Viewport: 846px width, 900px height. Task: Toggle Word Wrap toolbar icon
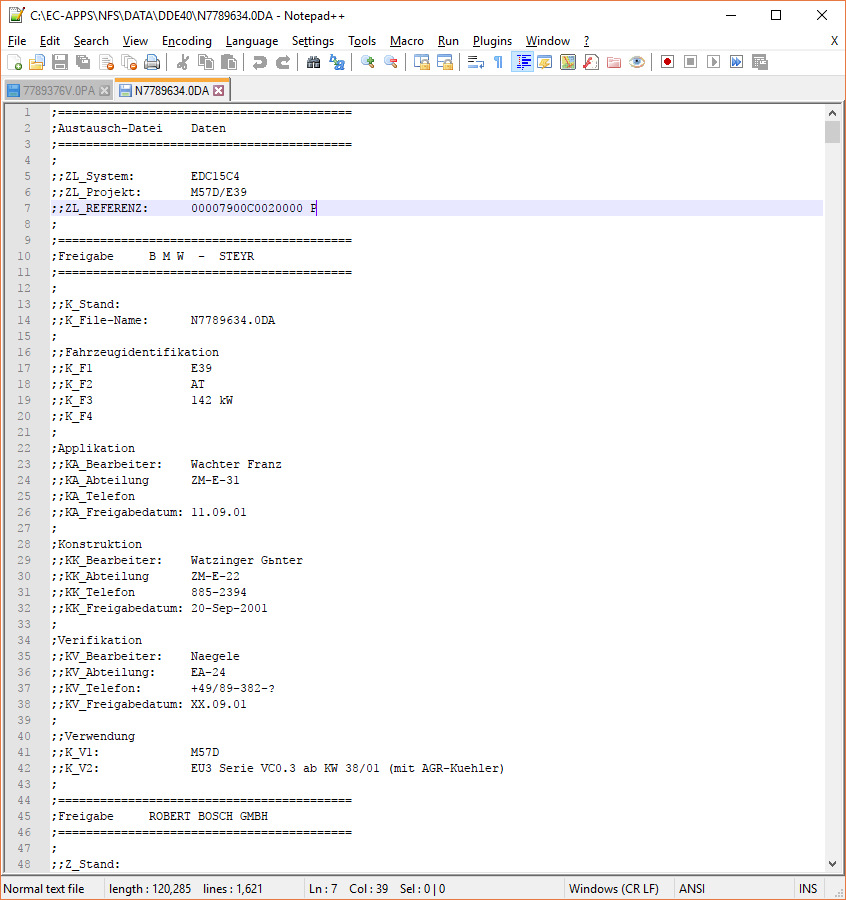pos(475,62)
